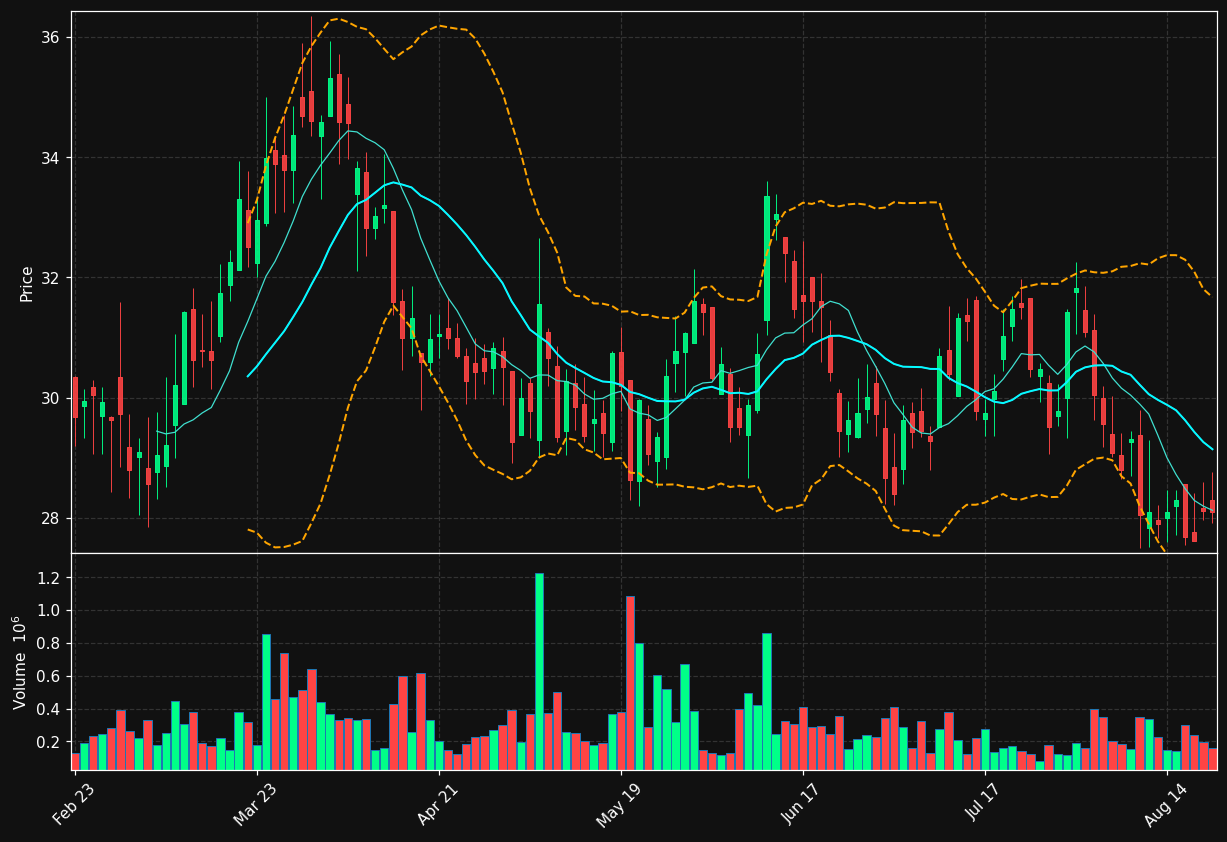Click the price axis value 30
This screenshot has width=1227, height=842.
[50, 398]
